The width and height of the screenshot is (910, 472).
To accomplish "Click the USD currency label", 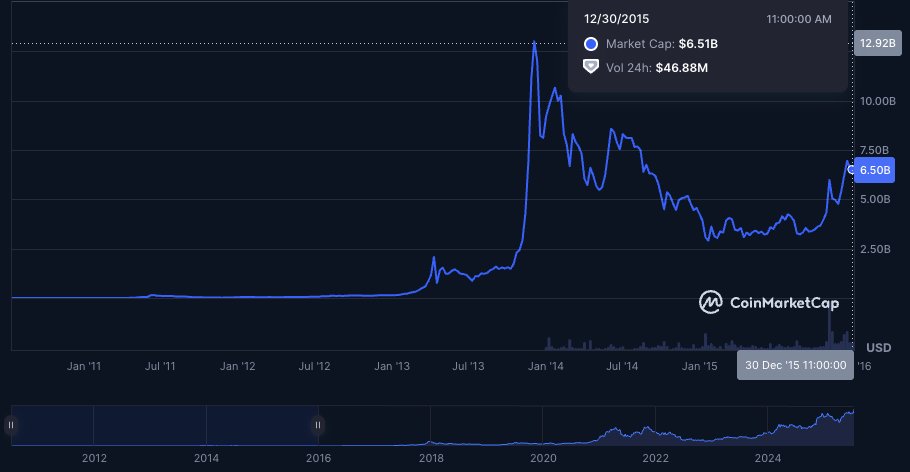I will click(879, 348).
